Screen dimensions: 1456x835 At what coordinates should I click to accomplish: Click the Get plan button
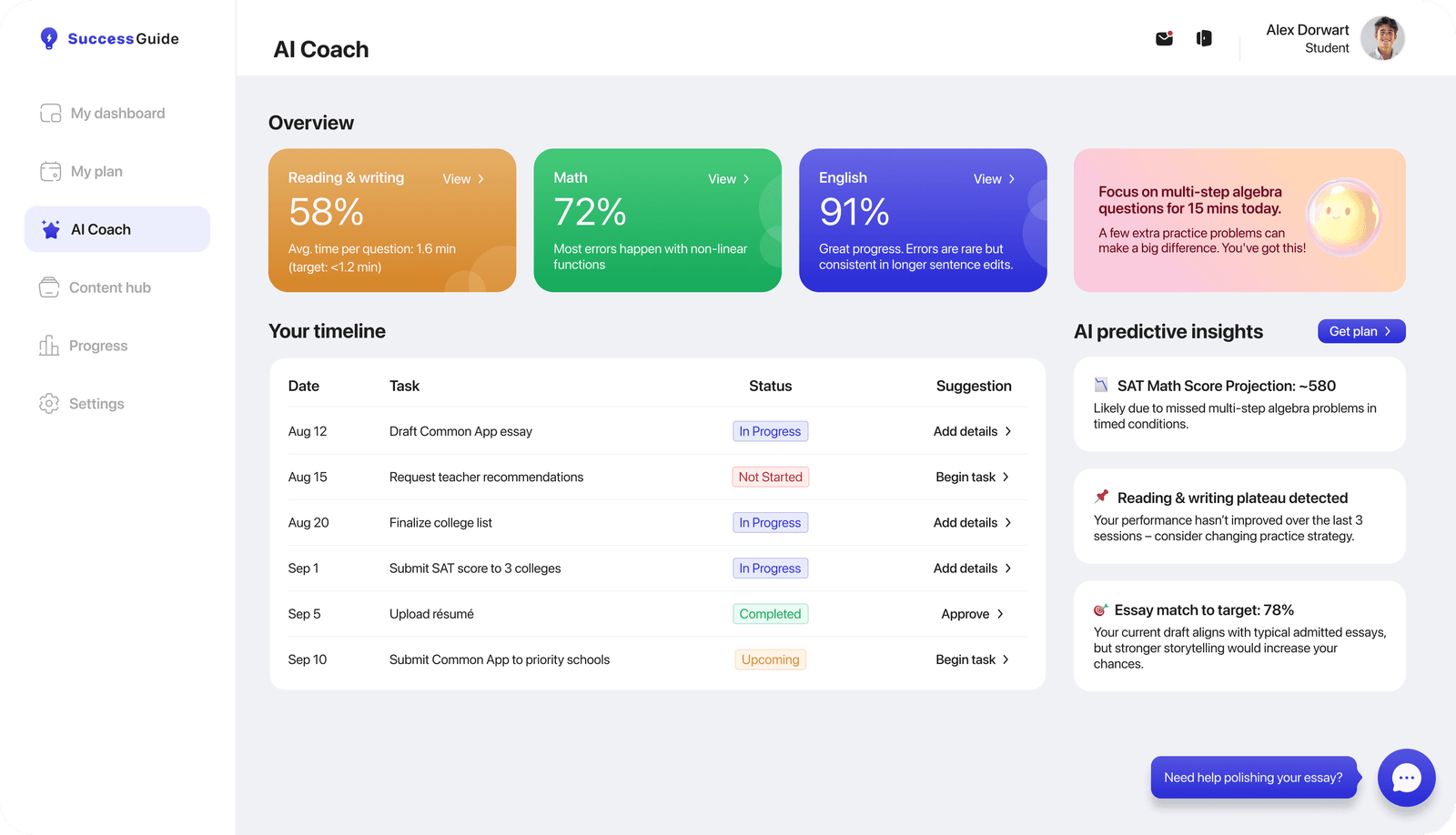(1360, 331)
